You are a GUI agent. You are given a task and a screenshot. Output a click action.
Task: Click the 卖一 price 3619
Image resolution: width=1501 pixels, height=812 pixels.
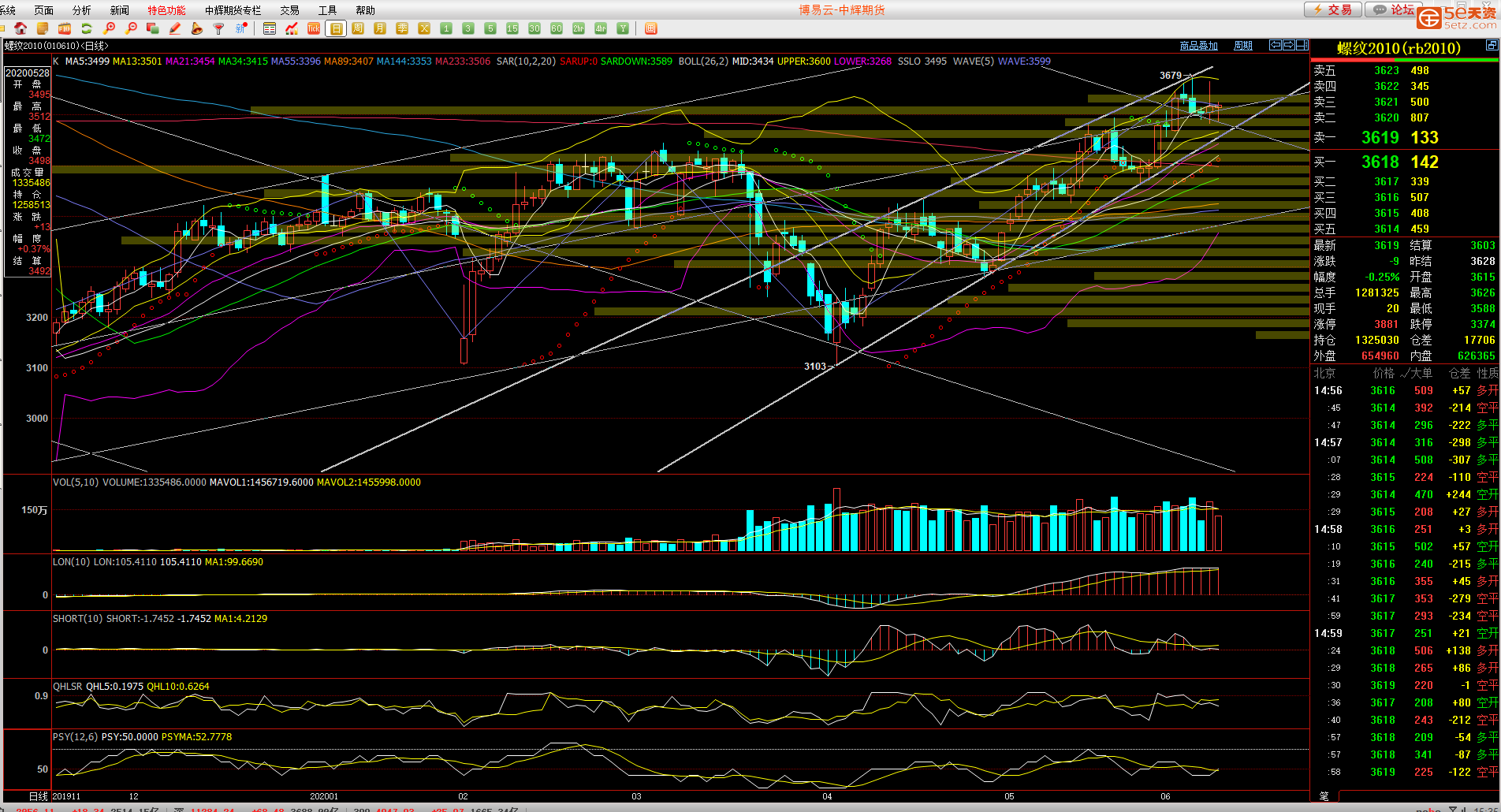pyautogui.click(x=1380, y=138)
